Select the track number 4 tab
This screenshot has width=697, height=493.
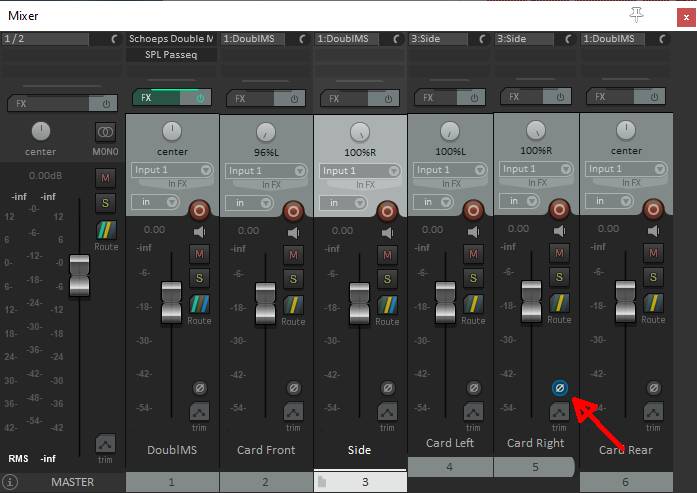pyautogui.click(x=451, y=466)
